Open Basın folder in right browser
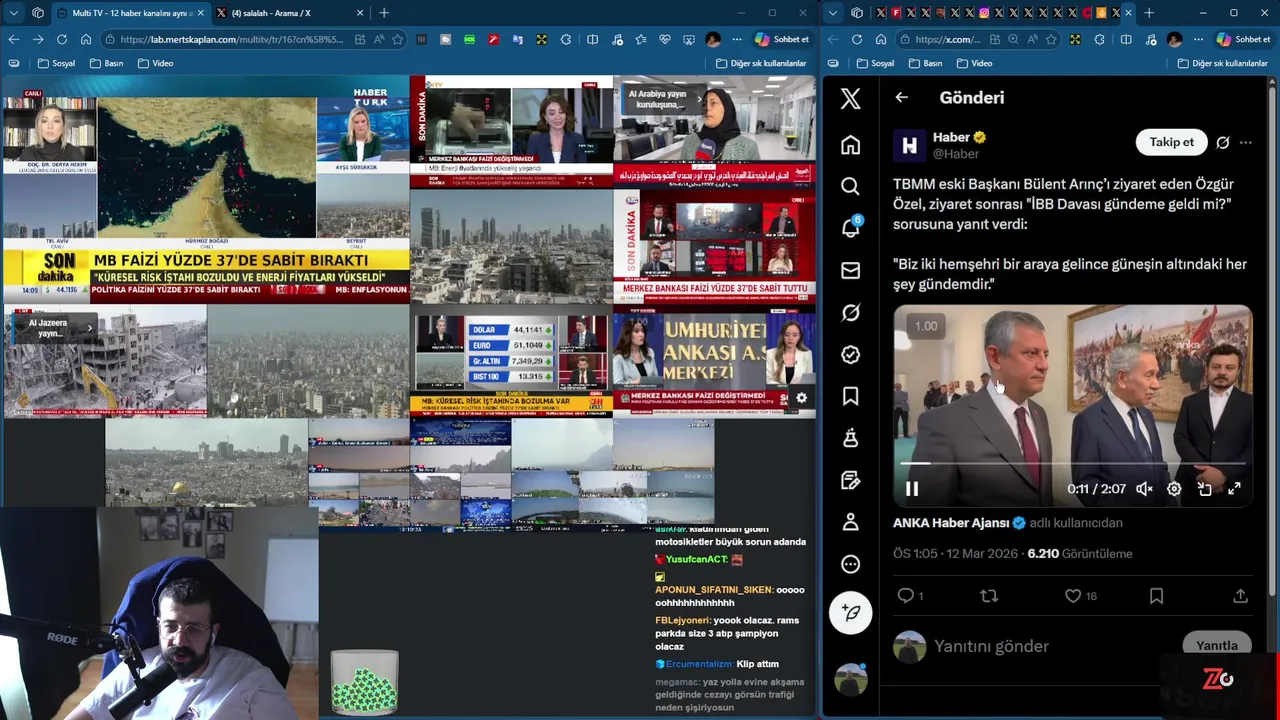Viewport: 1280px width, 720px height. tap(925, 63)
